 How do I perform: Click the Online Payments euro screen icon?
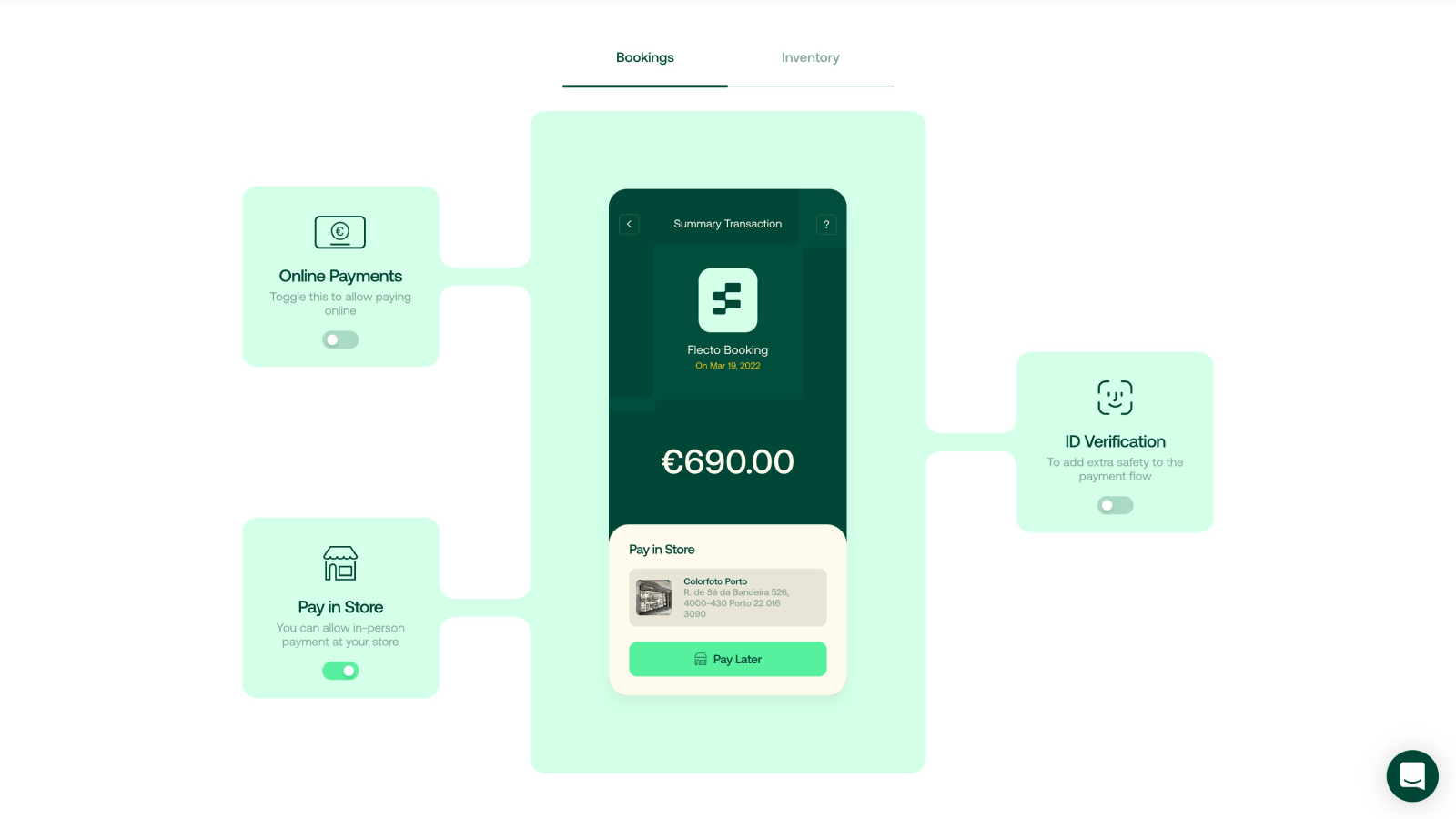340,232
